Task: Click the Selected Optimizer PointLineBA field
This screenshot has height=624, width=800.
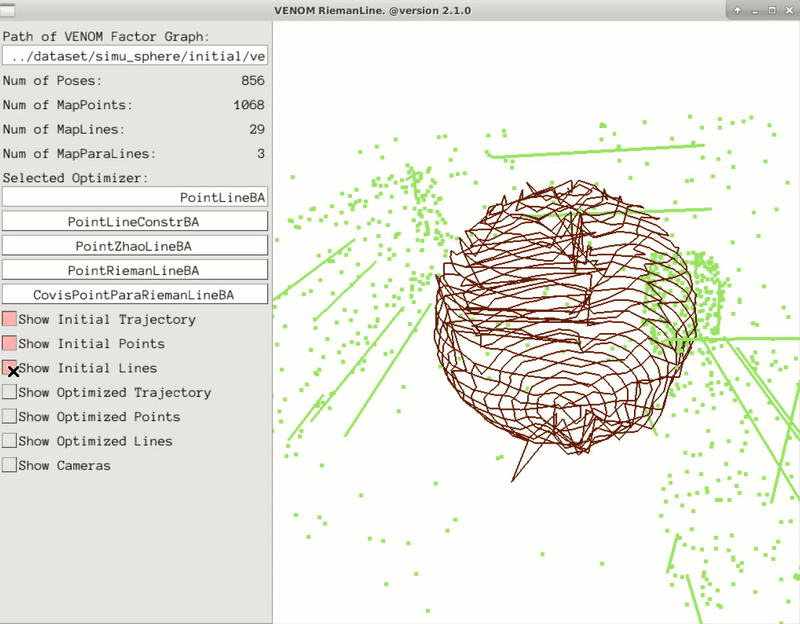Action: pos(135,198)
